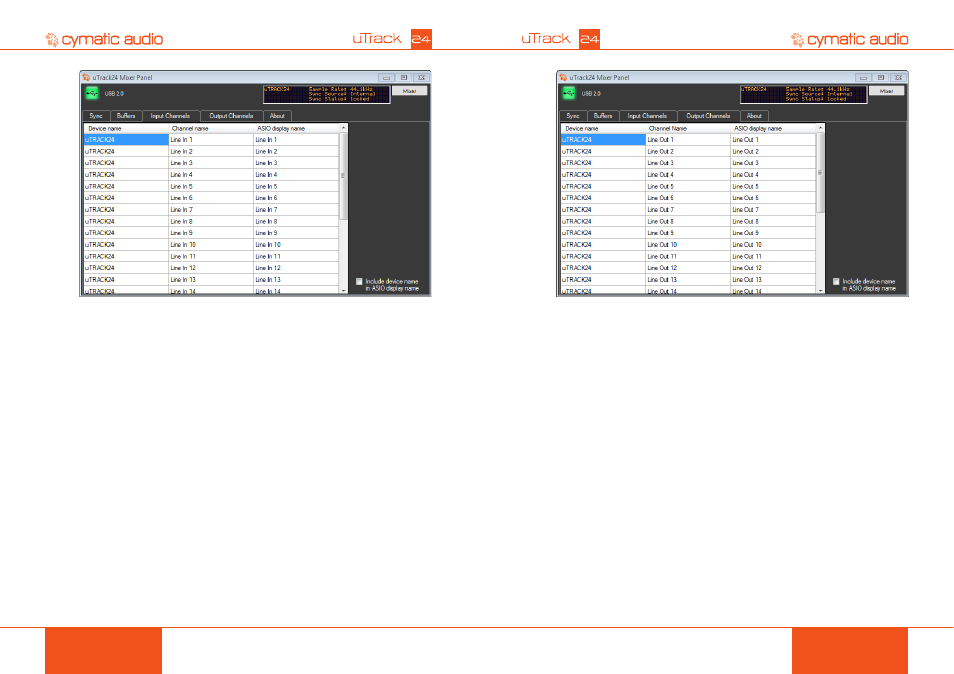Select highlighted uTRACK24 device cell of Line In 1
This screenshot has width=954, height=674.
click(x=126, y=139)
